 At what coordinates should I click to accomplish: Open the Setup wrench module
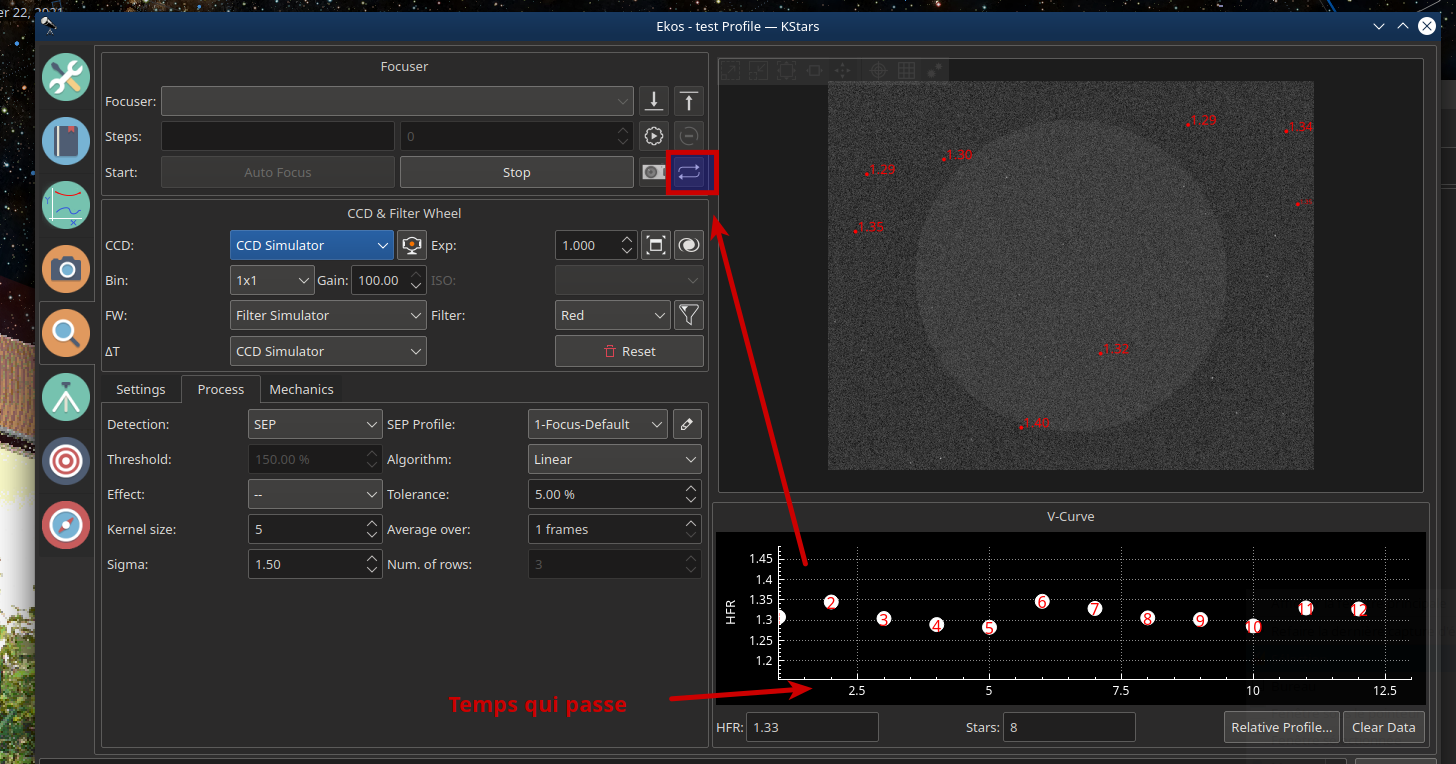coord(66,77)
